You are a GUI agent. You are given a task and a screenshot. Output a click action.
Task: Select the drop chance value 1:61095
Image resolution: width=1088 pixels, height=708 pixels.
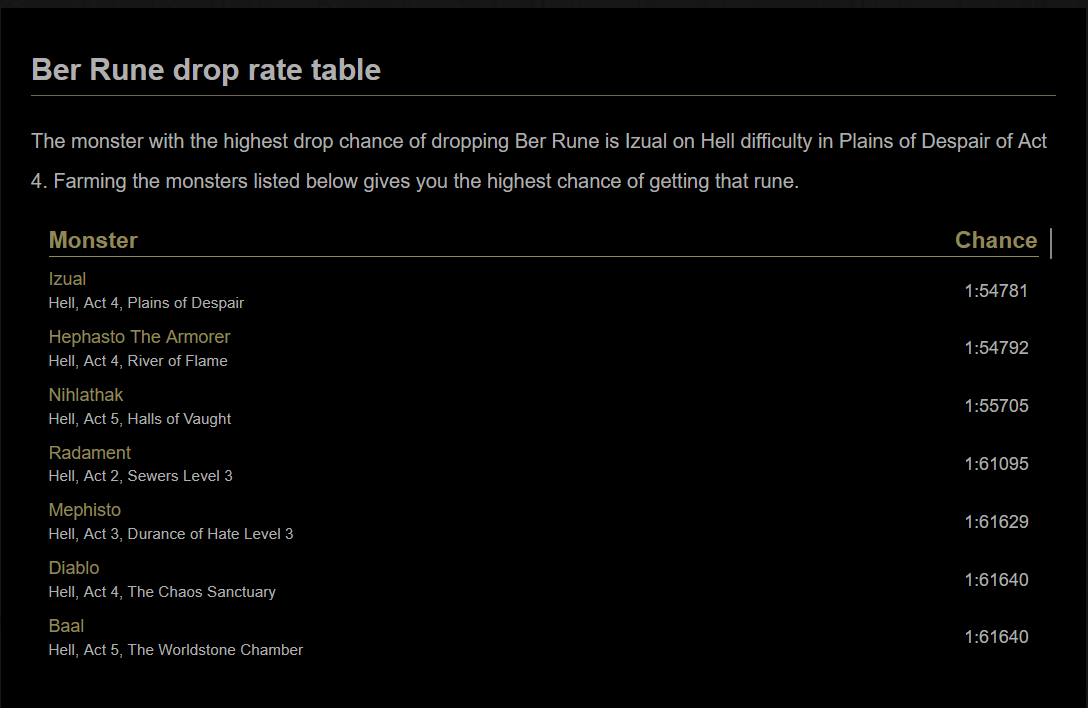996,464
